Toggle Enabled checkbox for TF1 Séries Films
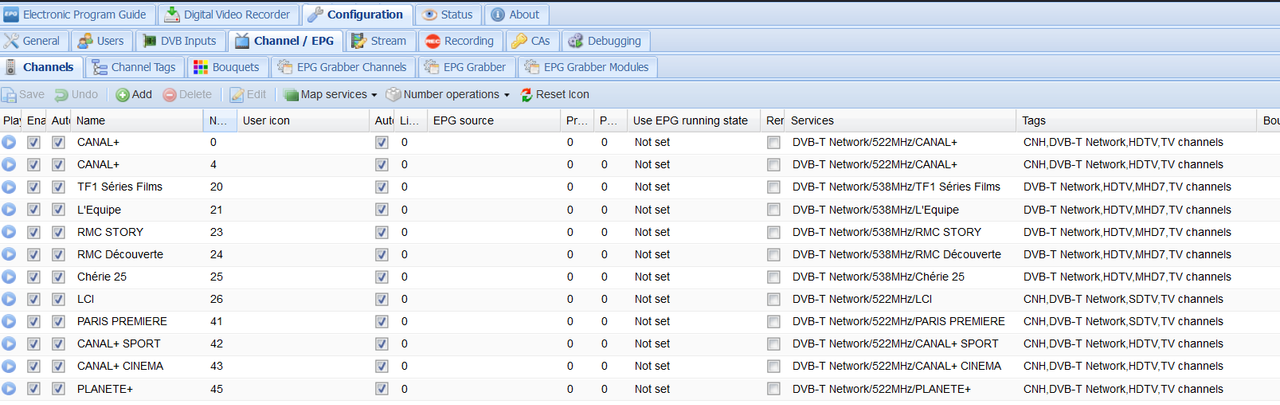 pos(33,187)
